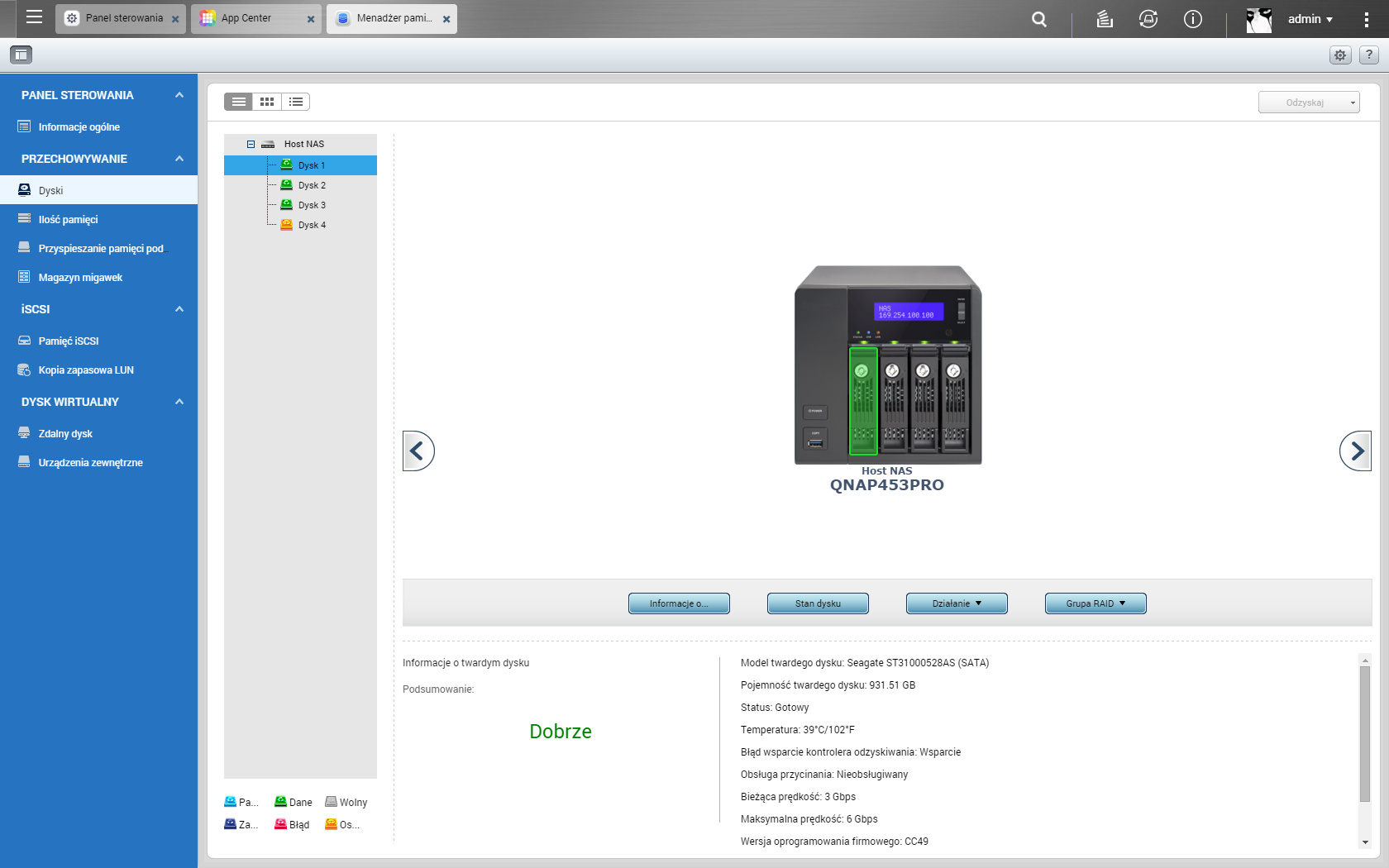
Task: Open the vertical three-dot more menu
Action: [1366, 19]
